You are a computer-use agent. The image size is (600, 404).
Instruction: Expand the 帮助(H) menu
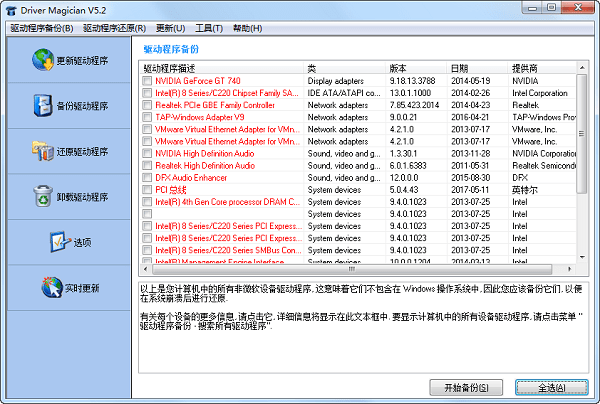(x=246, y=28)
